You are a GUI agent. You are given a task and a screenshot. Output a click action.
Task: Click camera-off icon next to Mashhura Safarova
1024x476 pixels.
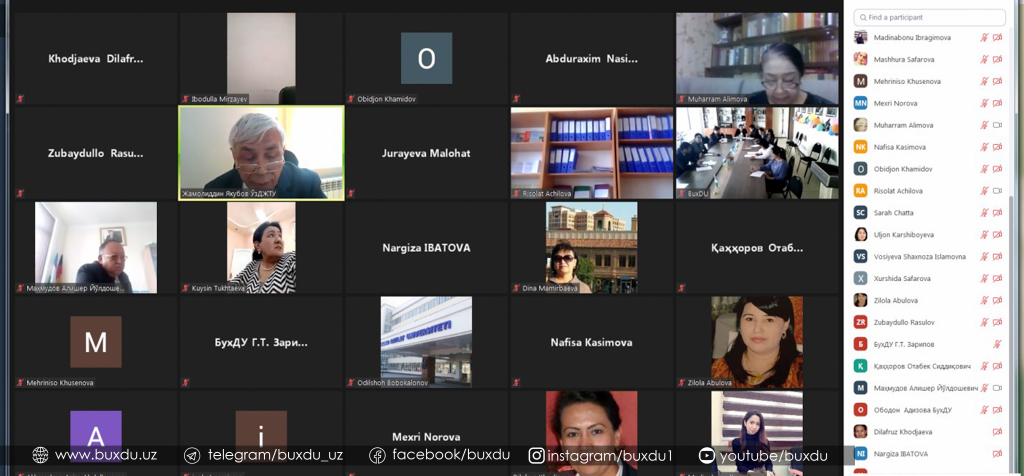[997, 59]
